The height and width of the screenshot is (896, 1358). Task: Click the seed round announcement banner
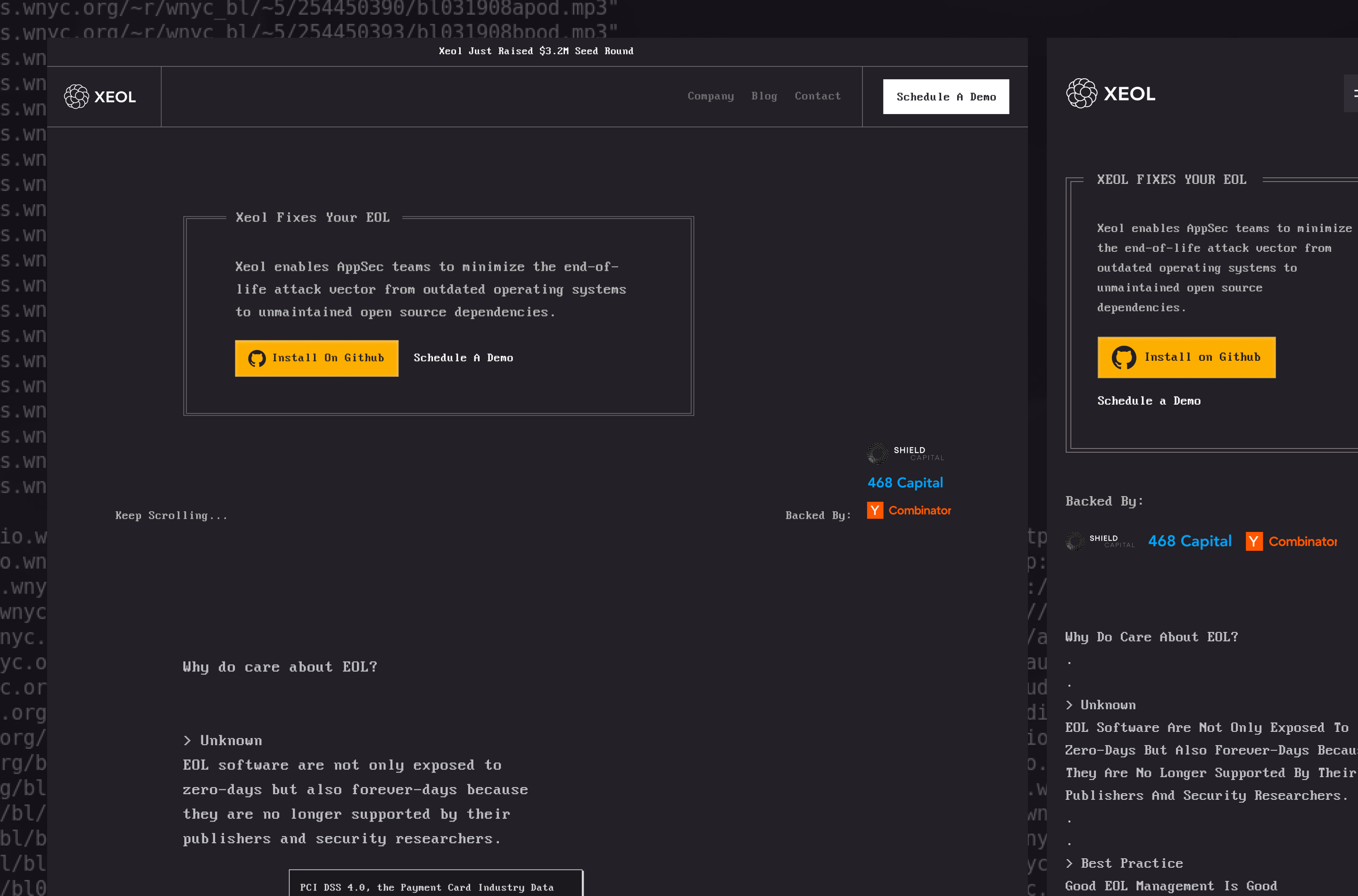[x=536, y=51]
